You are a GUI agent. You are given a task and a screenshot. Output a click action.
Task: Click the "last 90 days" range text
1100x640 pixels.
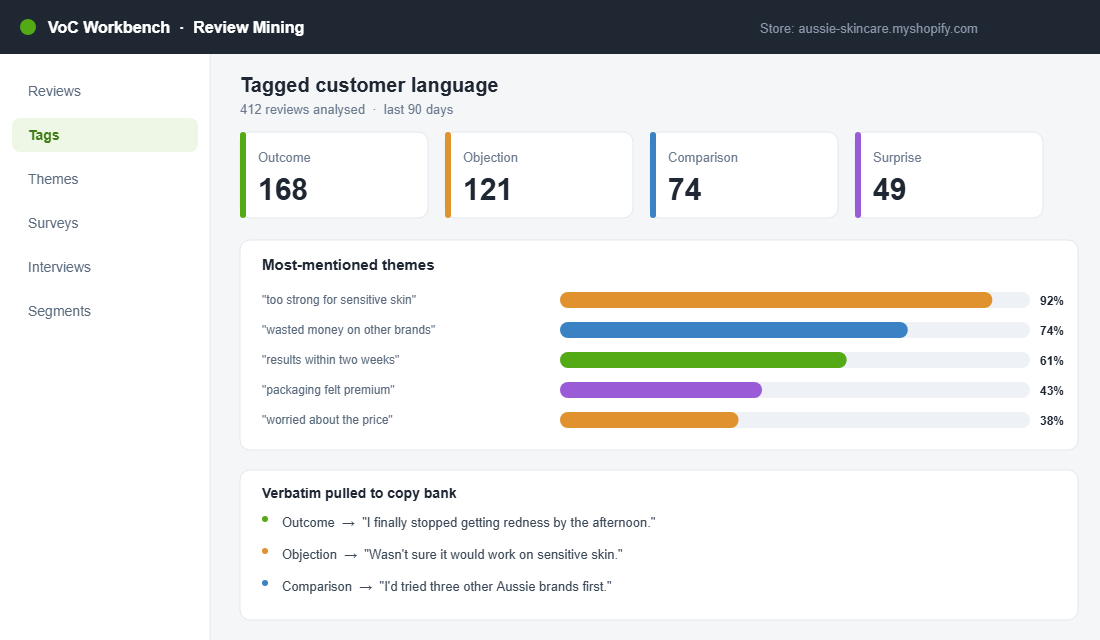pos(418,109)
